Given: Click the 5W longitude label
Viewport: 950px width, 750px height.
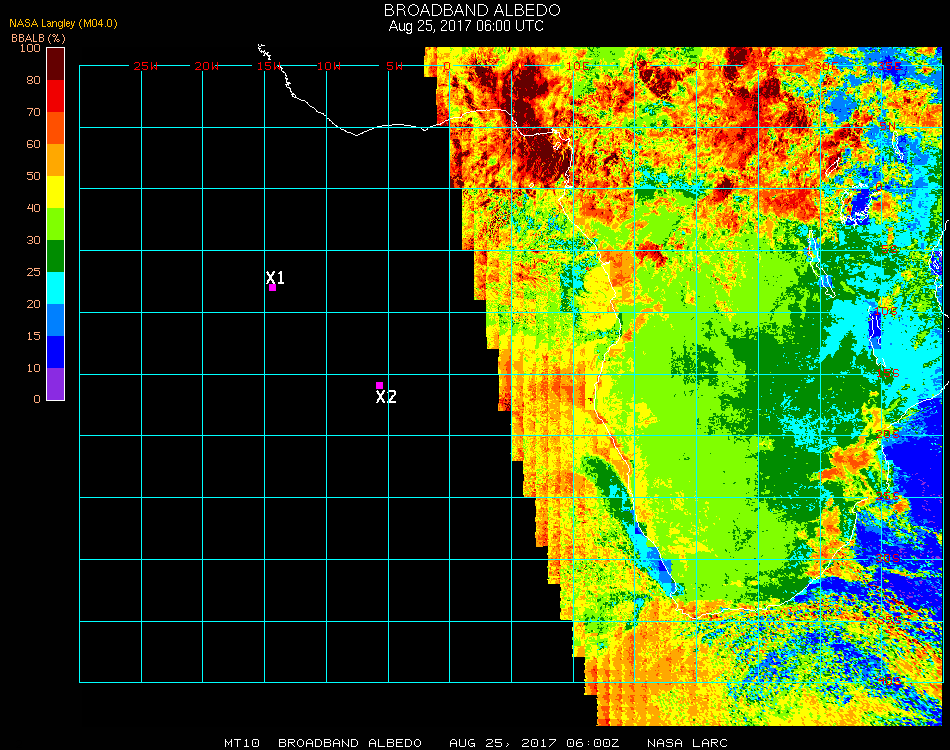Looking at the screenshot, I should (x=394, y=66).
